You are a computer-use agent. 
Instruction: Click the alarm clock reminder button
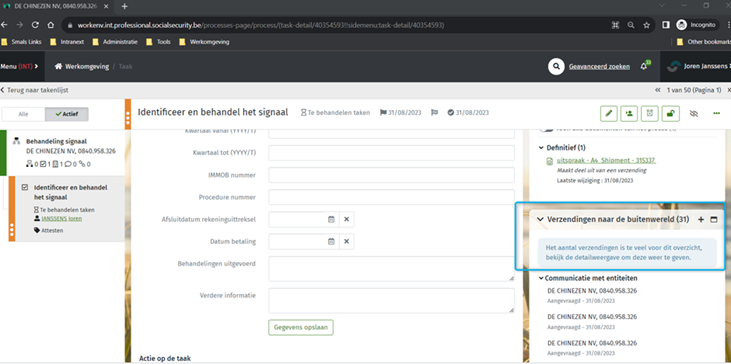(x=650, y=113)
